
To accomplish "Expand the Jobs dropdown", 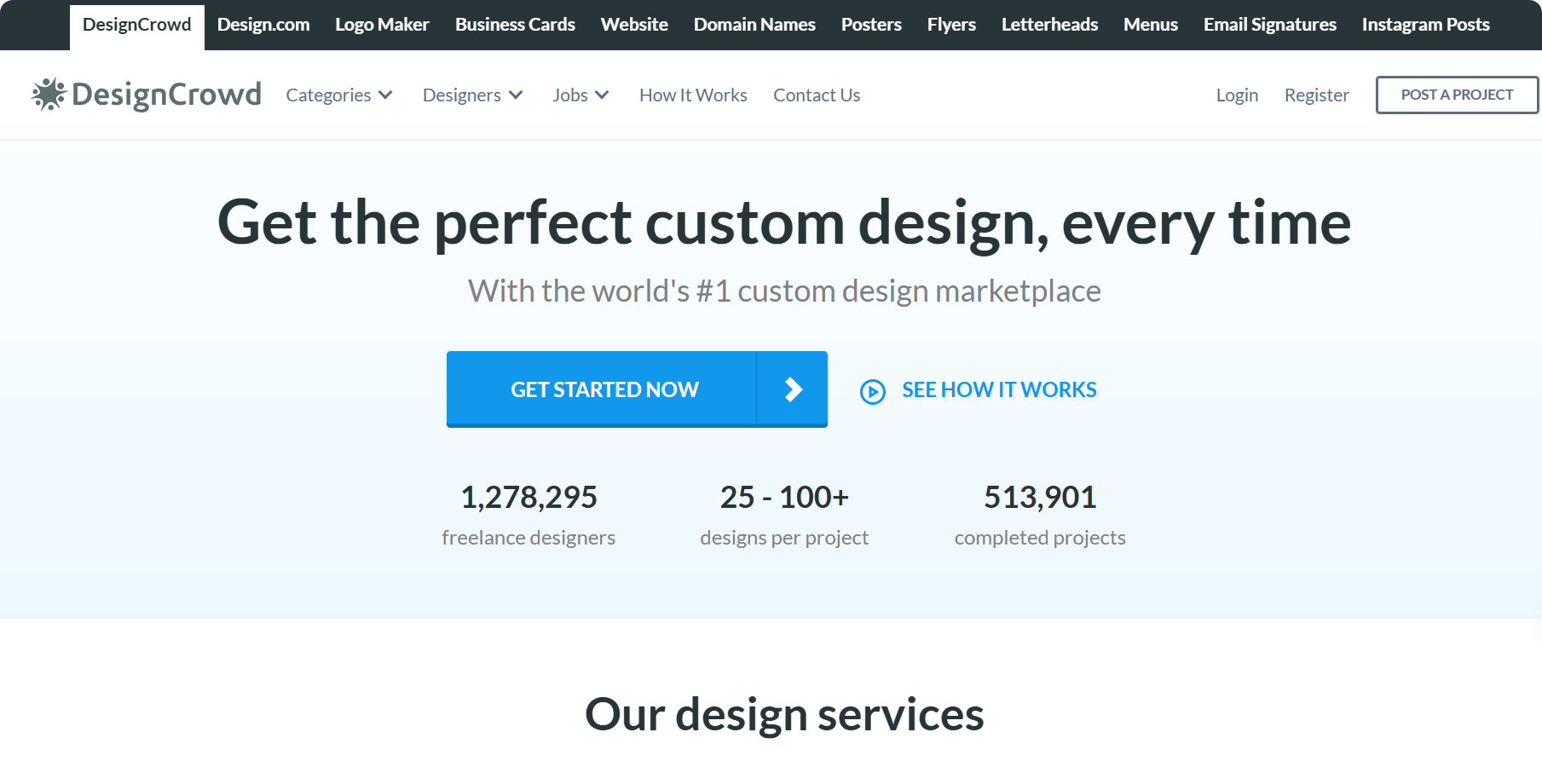I will click(580, 95).
